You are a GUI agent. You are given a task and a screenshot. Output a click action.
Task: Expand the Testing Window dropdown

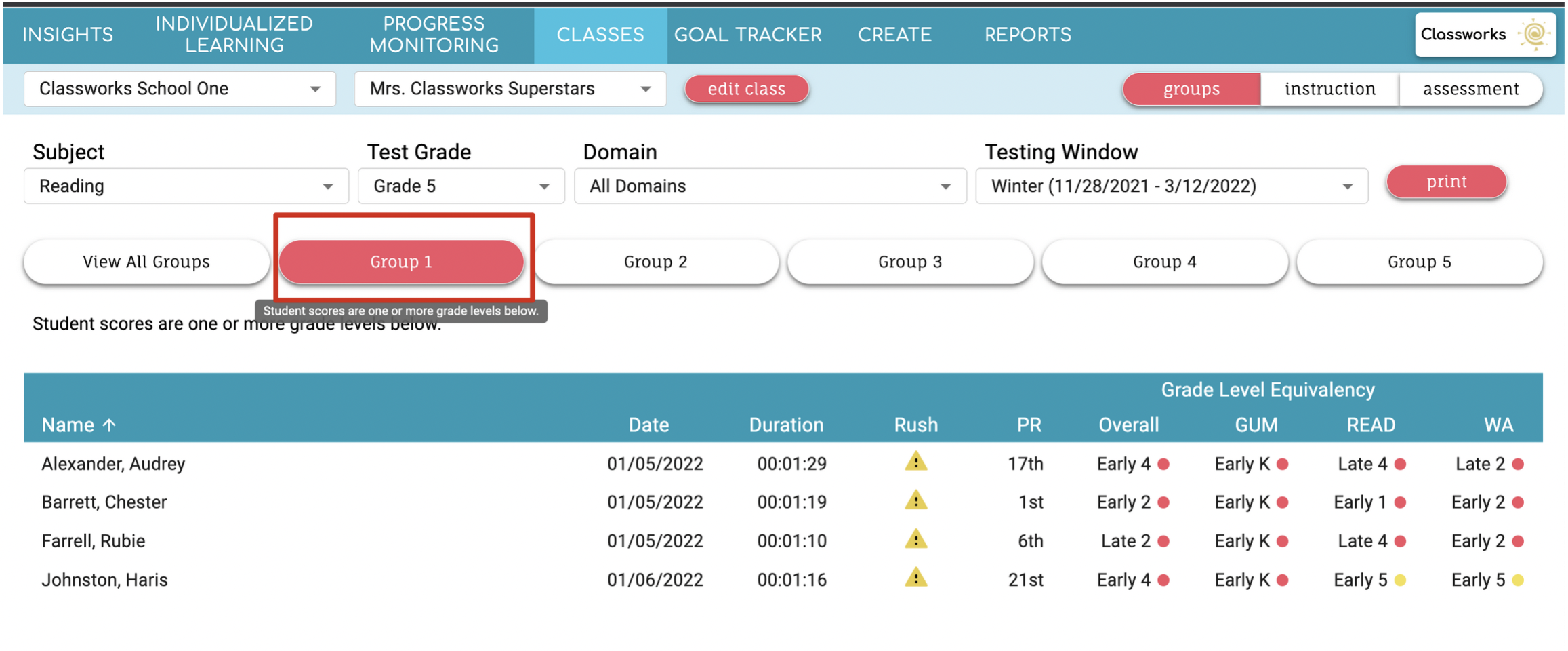click(1171, 186)
